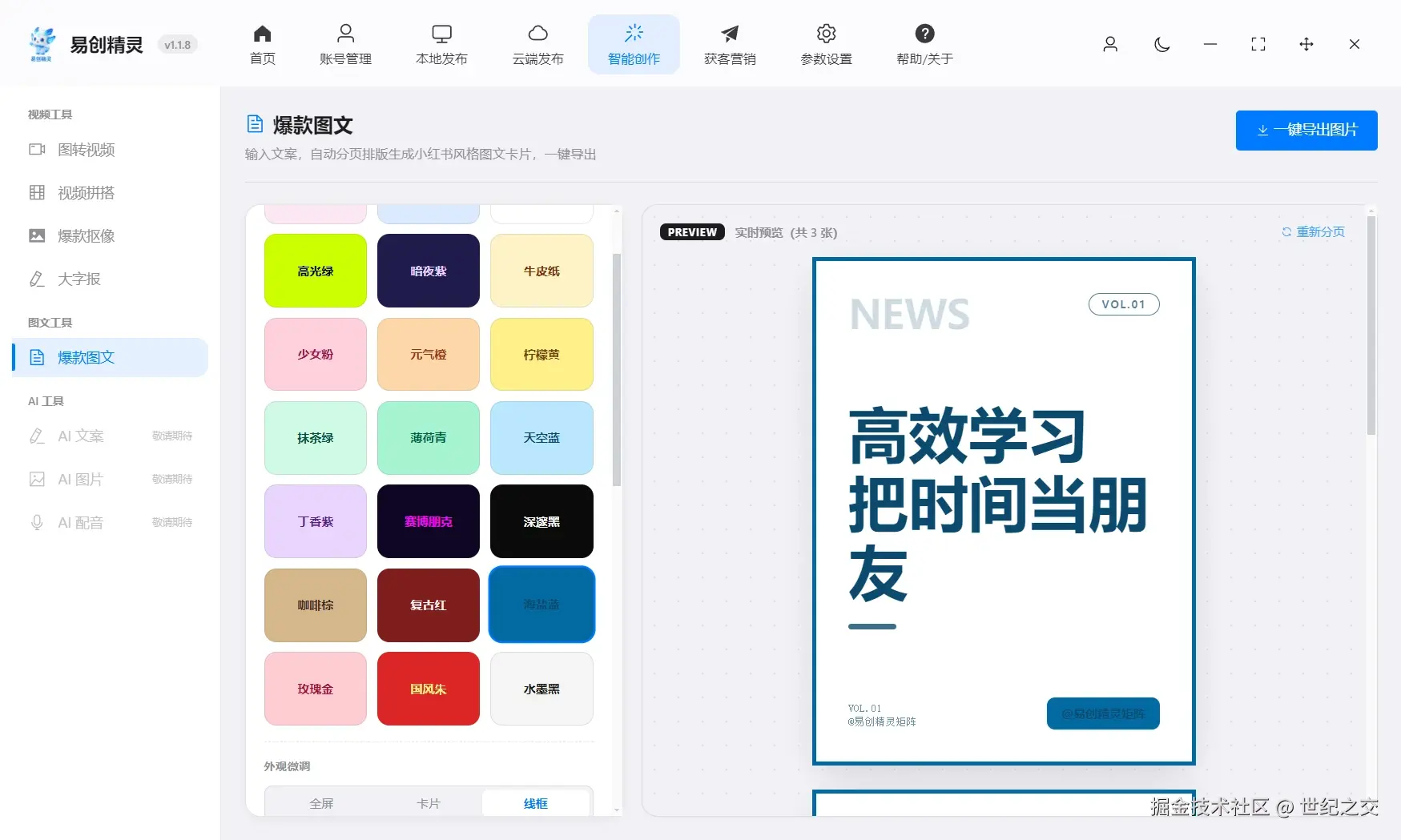The height and width of the screenshot is (840, 1401).
Task: Click the 一键导出图片 button
Action: [1306, 130]
